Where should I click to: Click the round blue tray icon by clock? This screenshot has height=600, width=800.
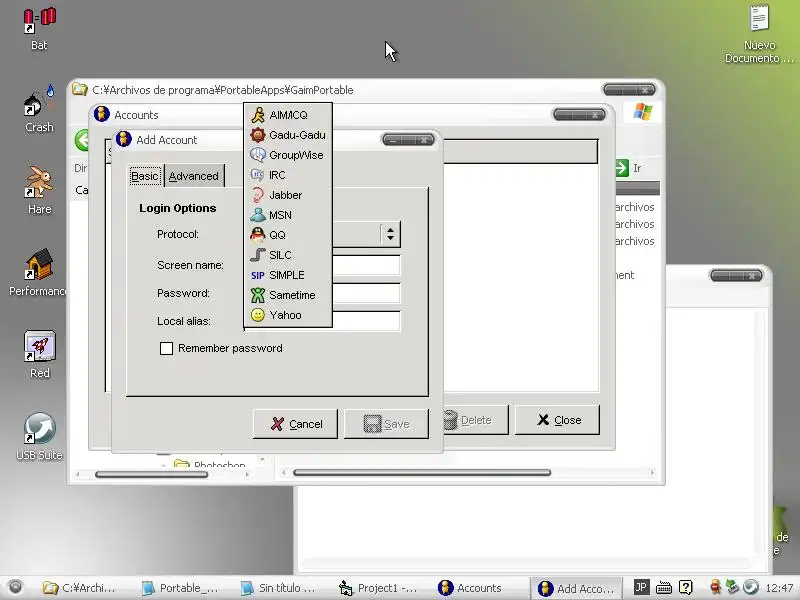tap(751, 587)
